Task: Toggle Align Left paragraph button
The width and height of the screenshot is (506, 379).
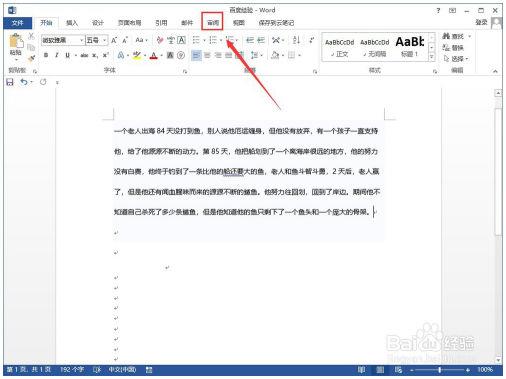Action: (x=196, y=55)
